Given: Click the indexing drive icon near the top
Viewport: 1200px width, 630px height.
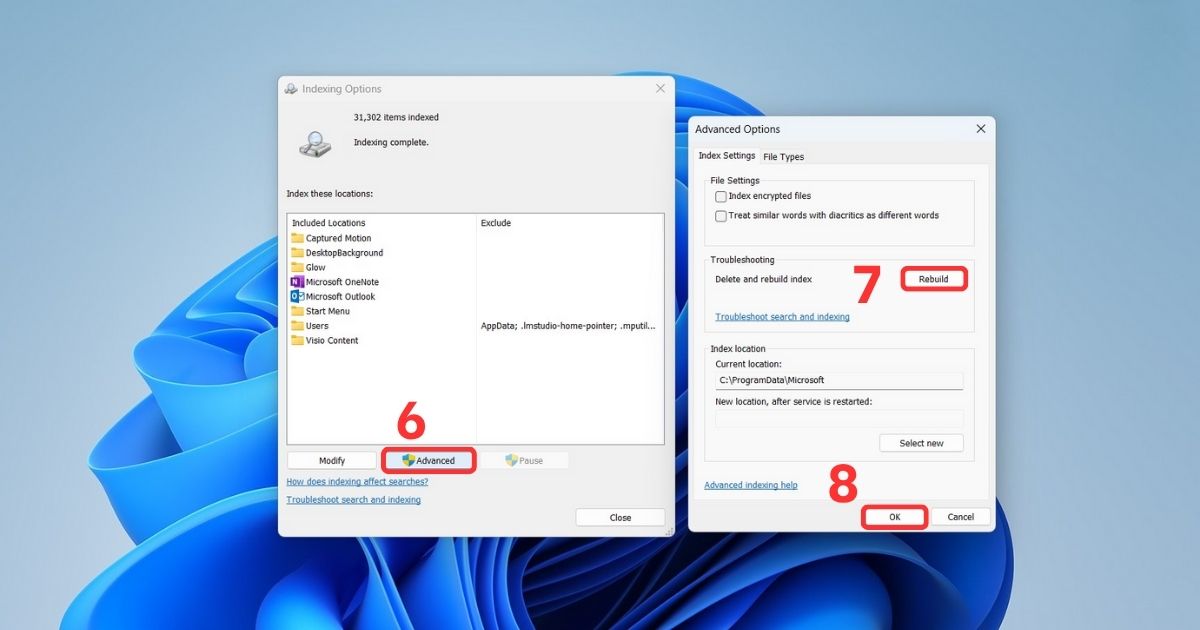Looking at the screenshot, I should (x=313, y=143).
